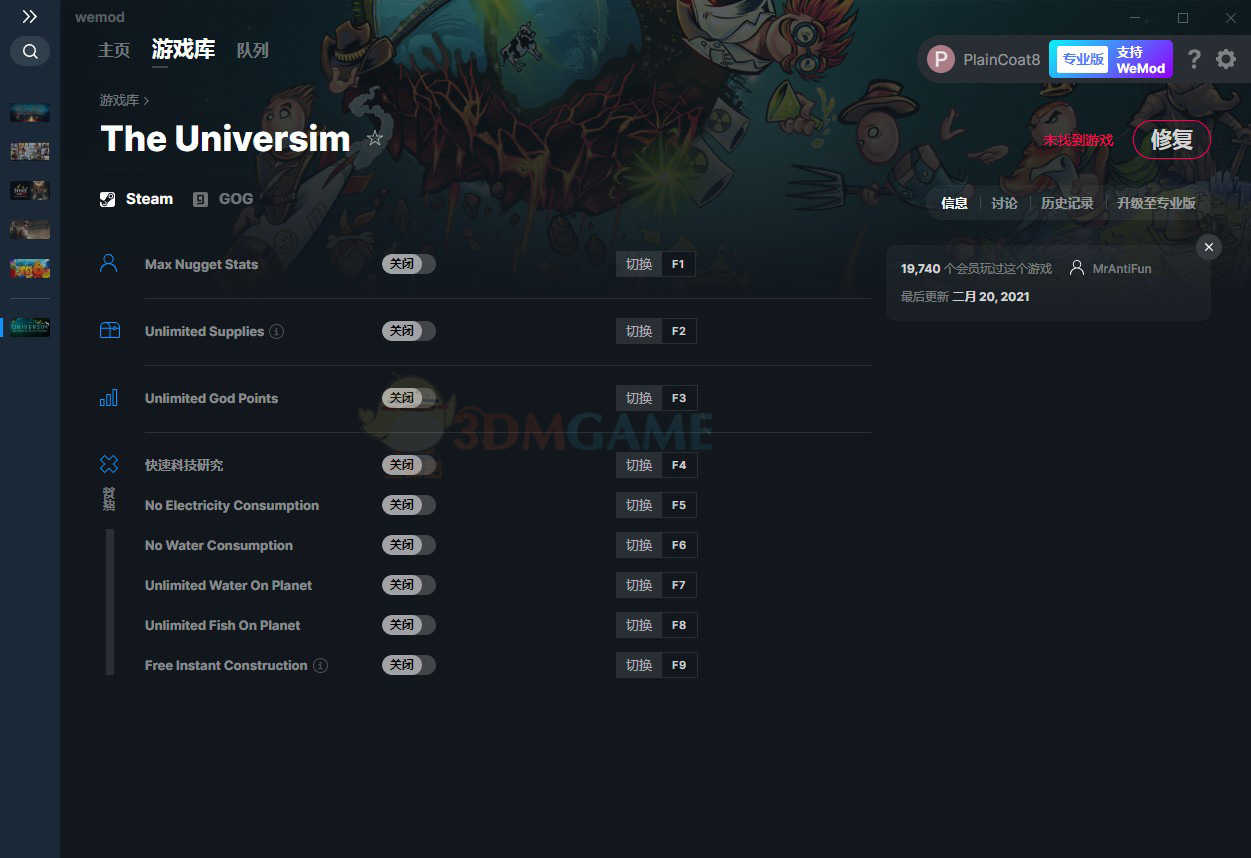
Task: Open the 讨论 tab
Action: coord(1004,203)
